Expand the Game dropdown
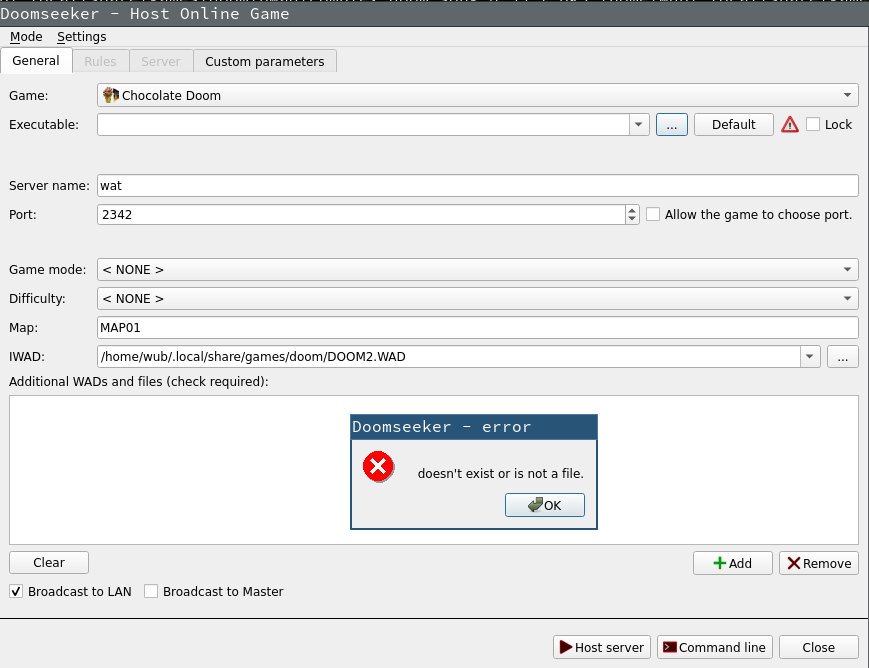 point(847,96)
